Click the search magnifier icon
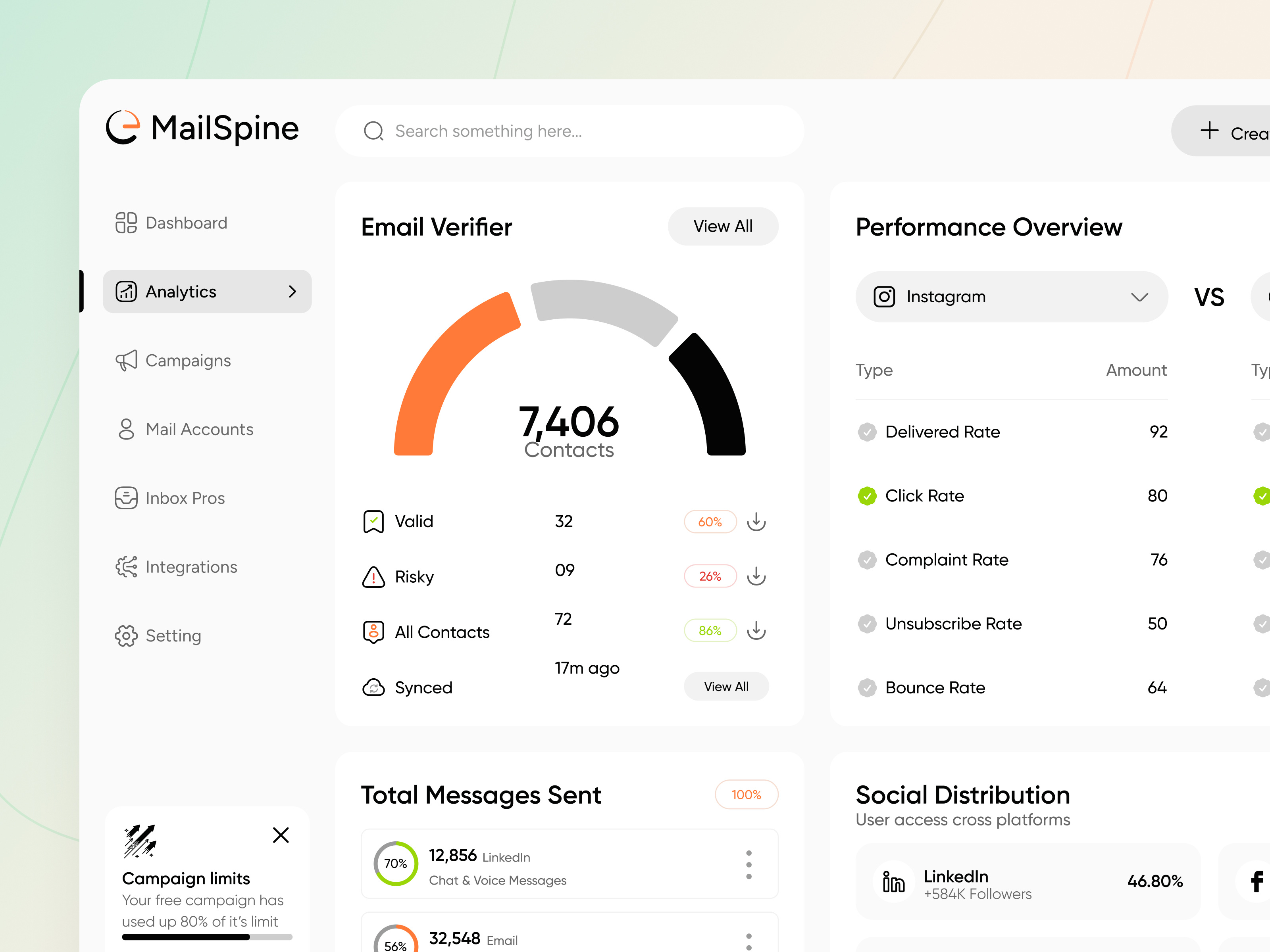This screenshot has height=952, width=1270. [x=374, y=131]
